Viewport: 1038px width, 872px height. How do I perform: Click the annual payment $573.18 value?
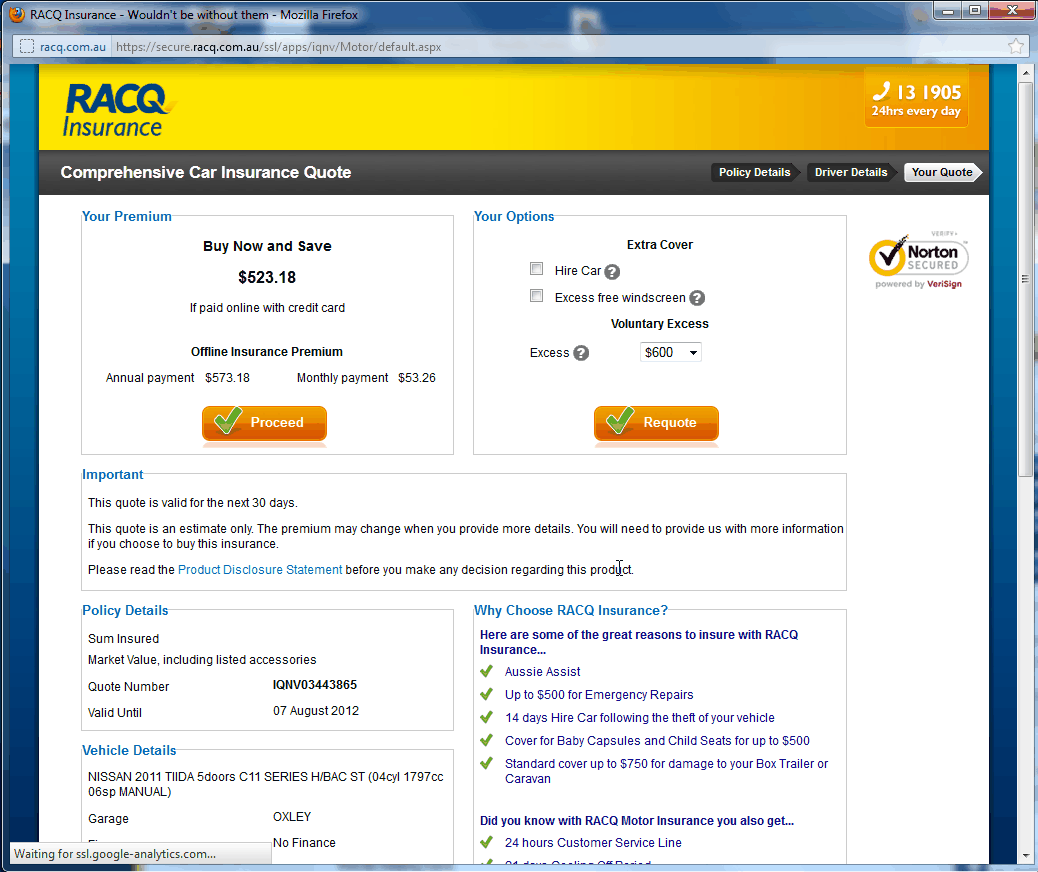[x=227, y=378]
